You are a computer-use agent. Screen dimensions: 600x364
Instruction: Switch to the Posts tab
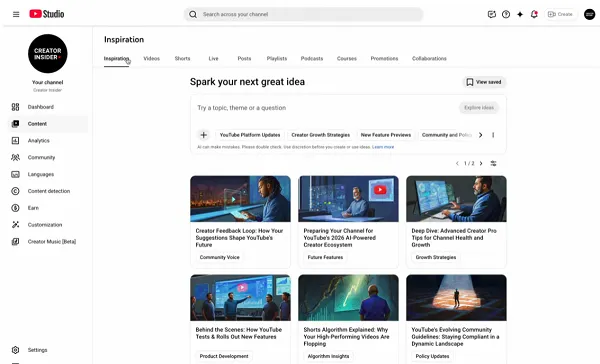click(244, 59)
